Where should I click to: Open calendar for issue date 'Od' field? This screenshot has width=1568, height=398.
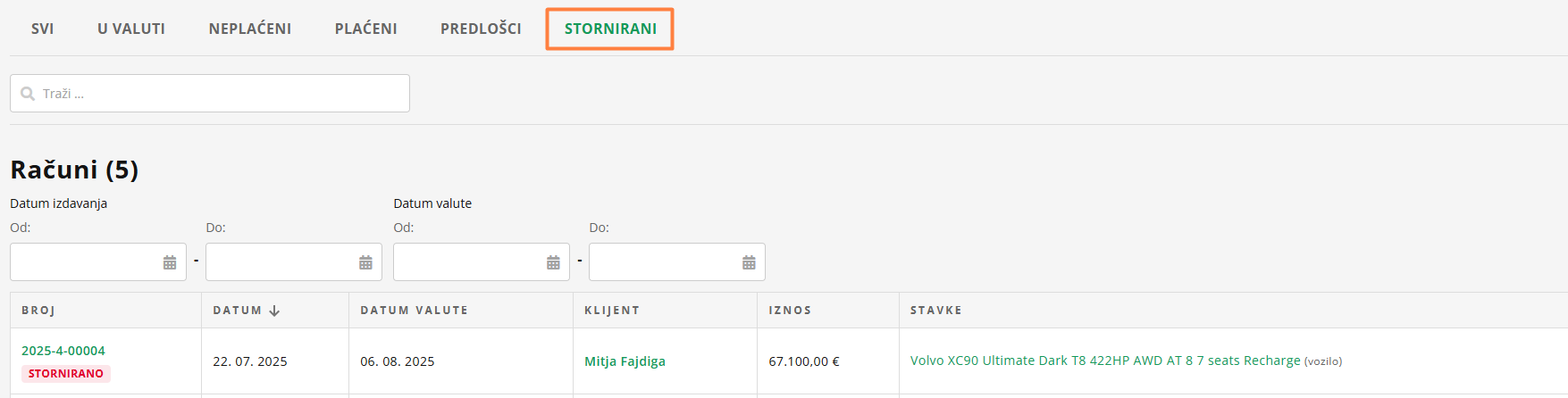[x=170, y=262]
